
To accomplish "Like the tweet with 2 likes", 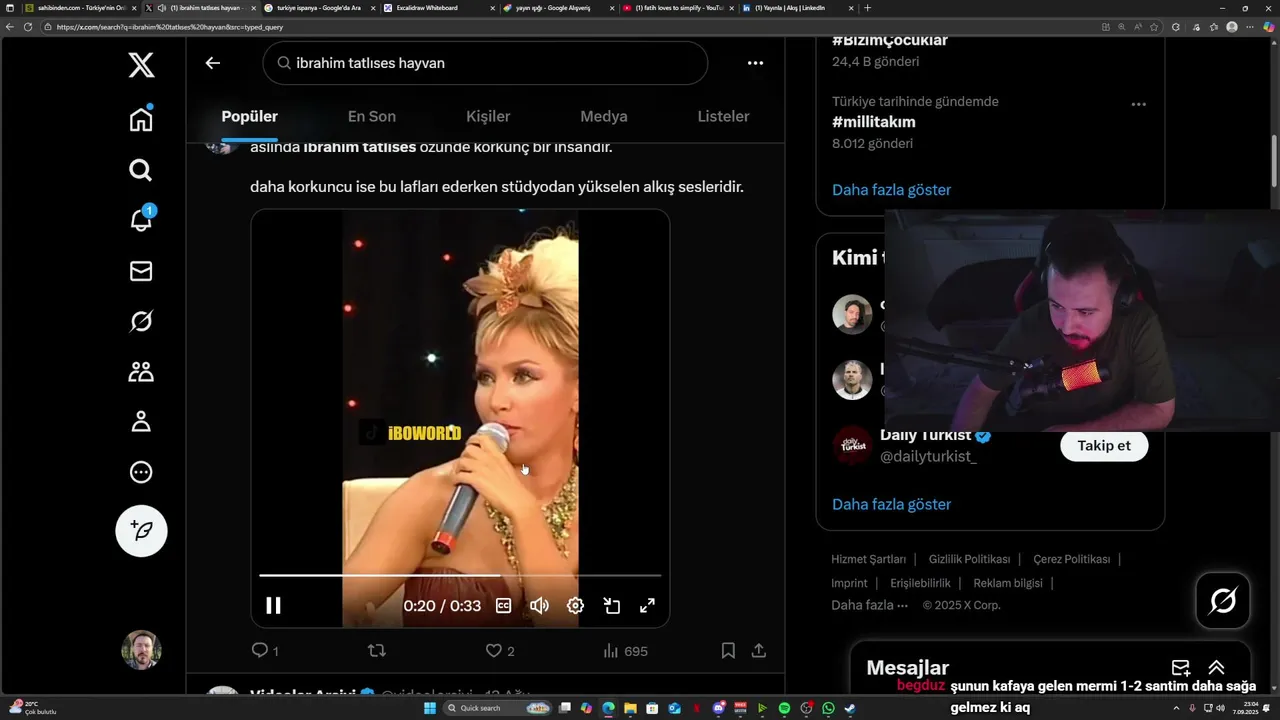I will click(500, 651).
